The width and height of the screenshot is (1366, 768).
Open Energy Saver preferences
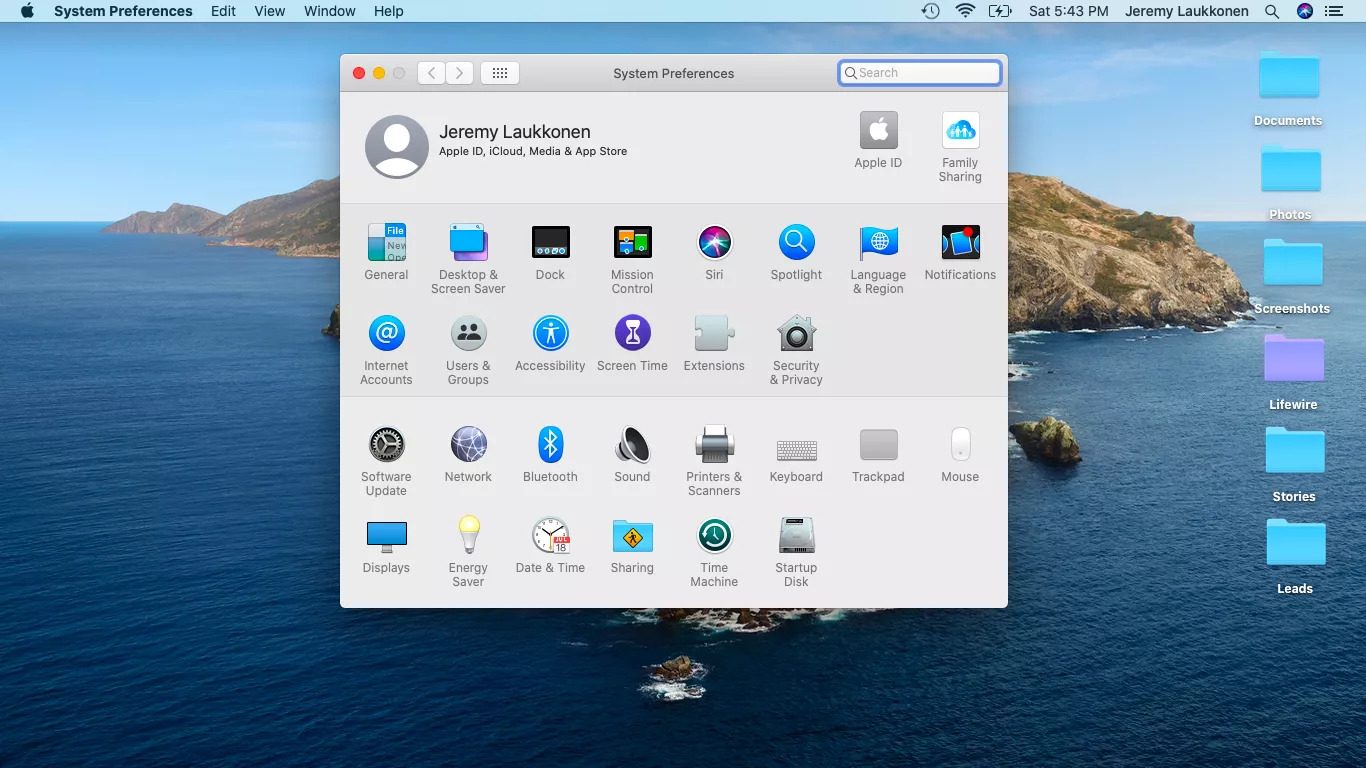coord(468,536)
